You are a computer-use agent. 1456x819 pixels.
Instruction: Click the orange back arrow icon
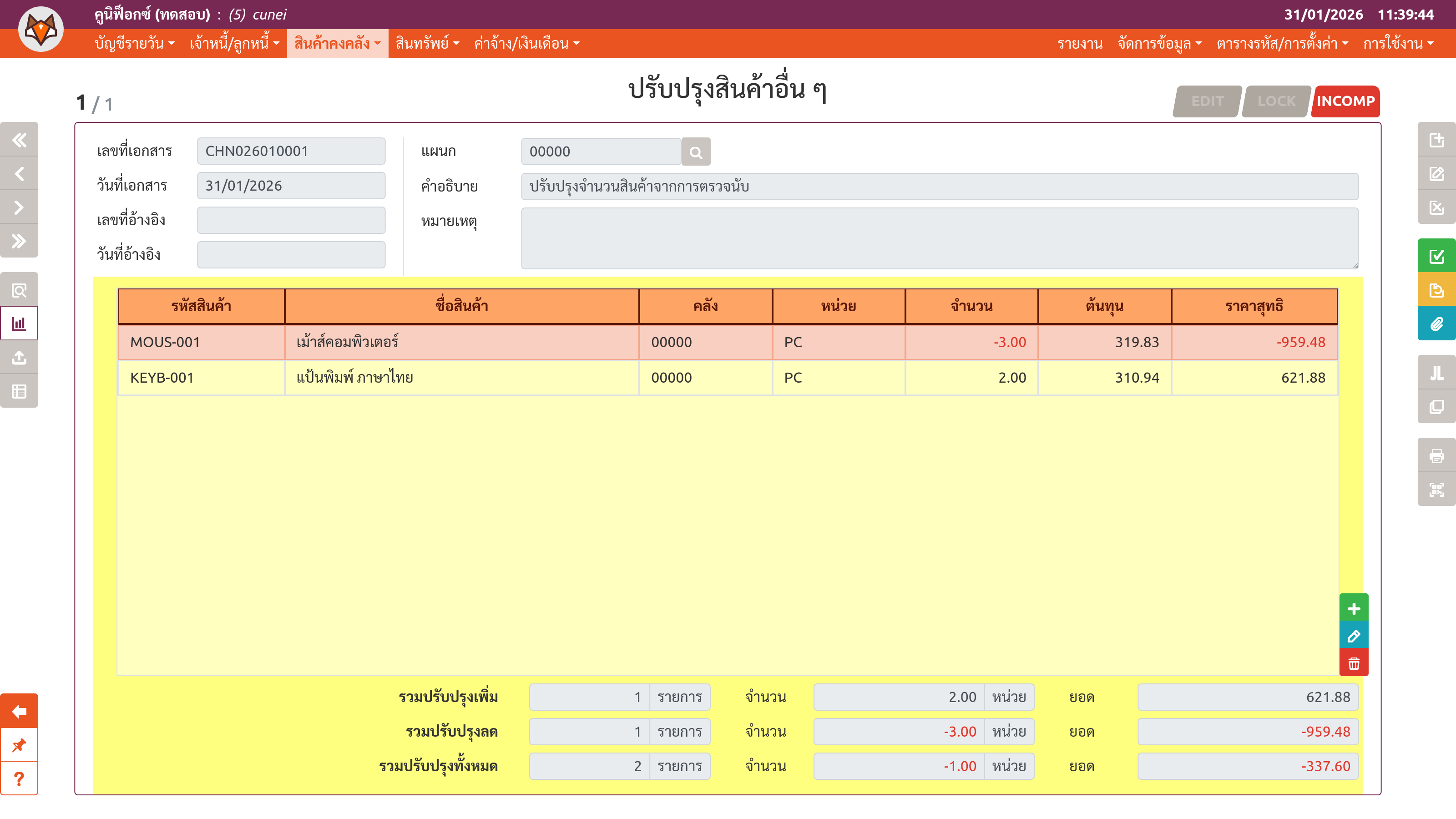tap(19, 710)
